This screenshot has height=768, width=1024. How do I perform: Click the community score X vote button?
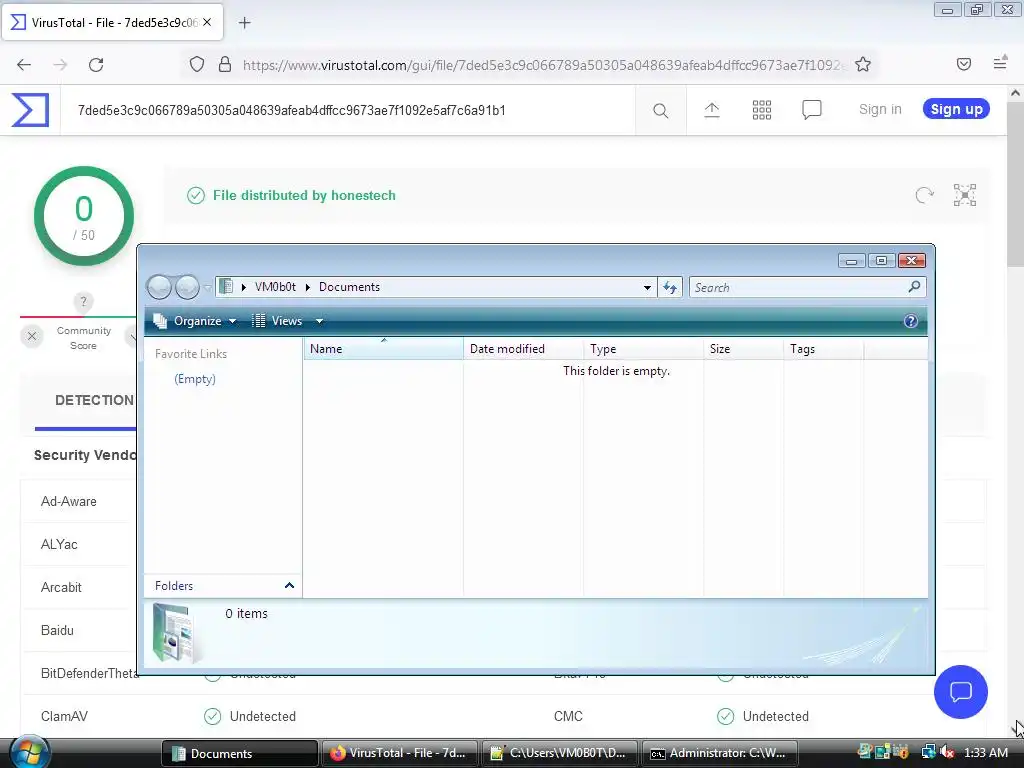pyautogui.click(x=31, y=336)
